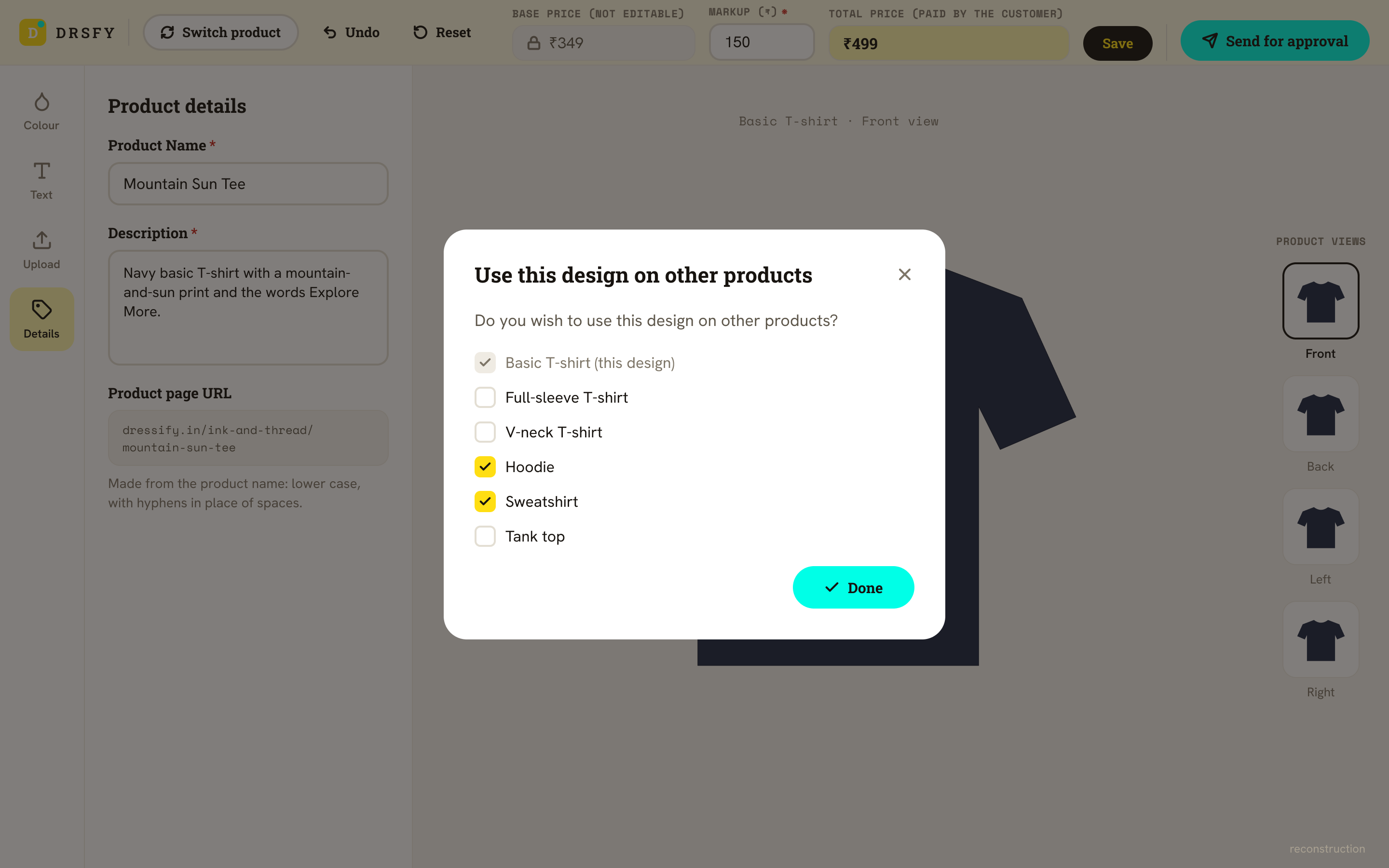Select the Text tool in sidebar
The width and height of the screenshot is (1389, 868).
coord(41,181)
